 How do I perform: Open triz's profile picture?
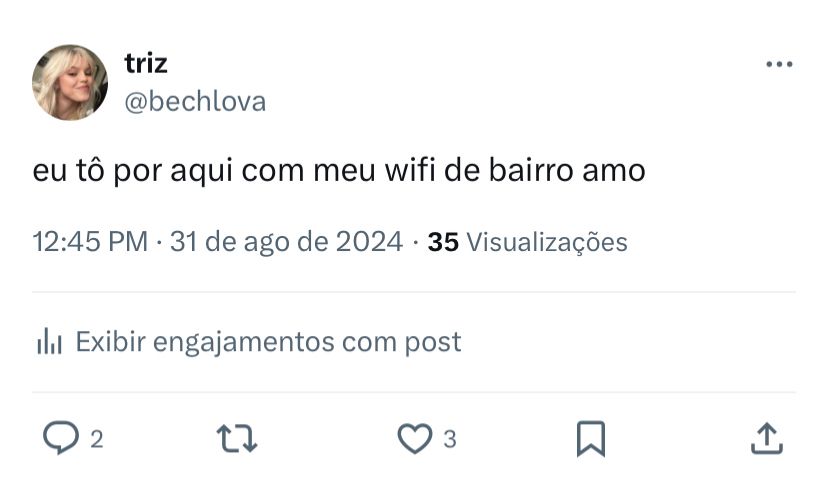(x=70, y=82)
